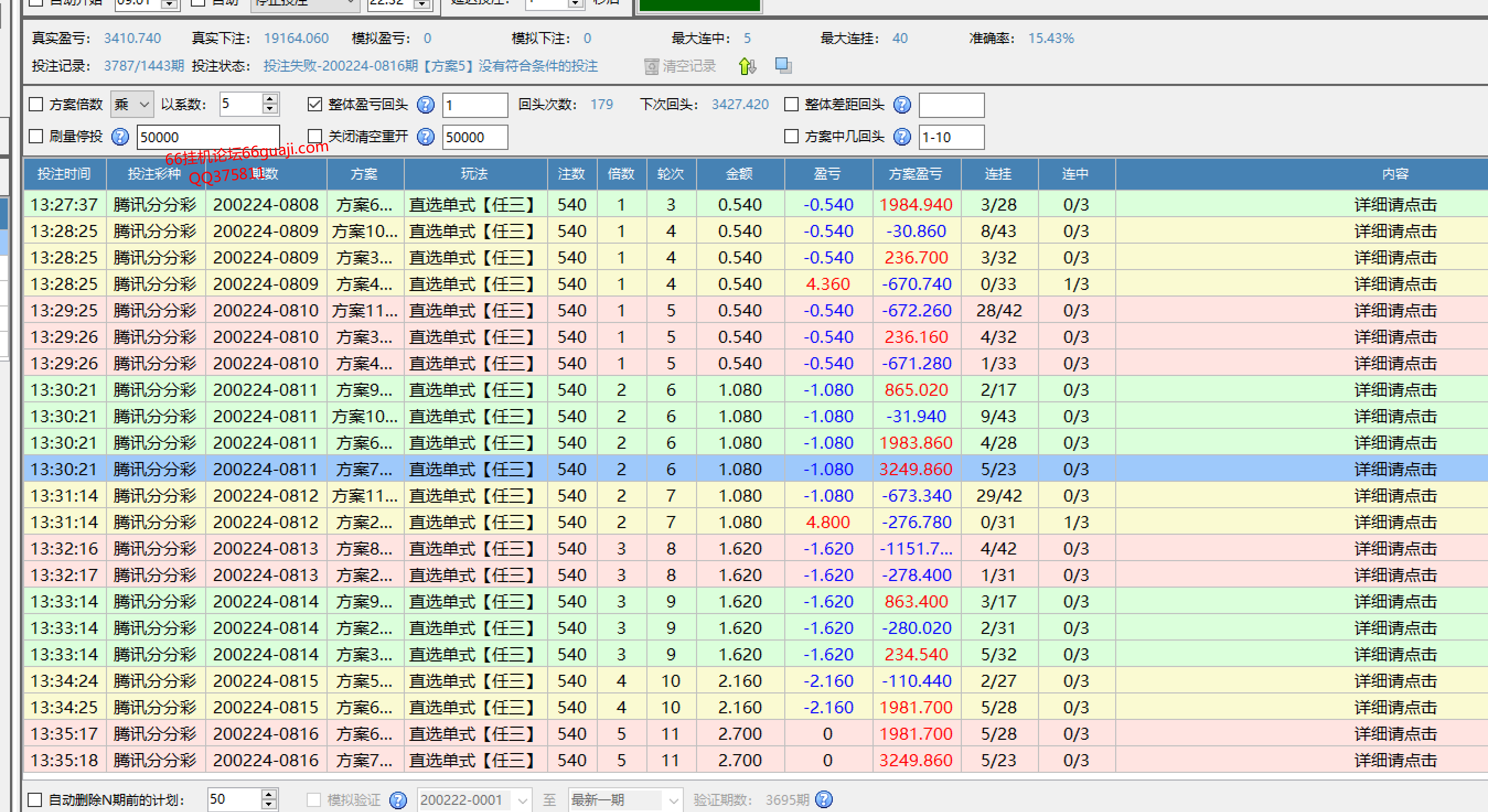The image size is (1488, 812).
Task: Sort by the 金额 column header
Action: 740,174
